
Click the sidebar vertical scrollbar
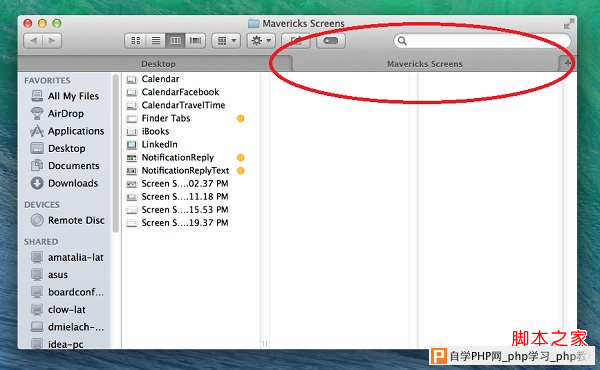pos(116,153)
